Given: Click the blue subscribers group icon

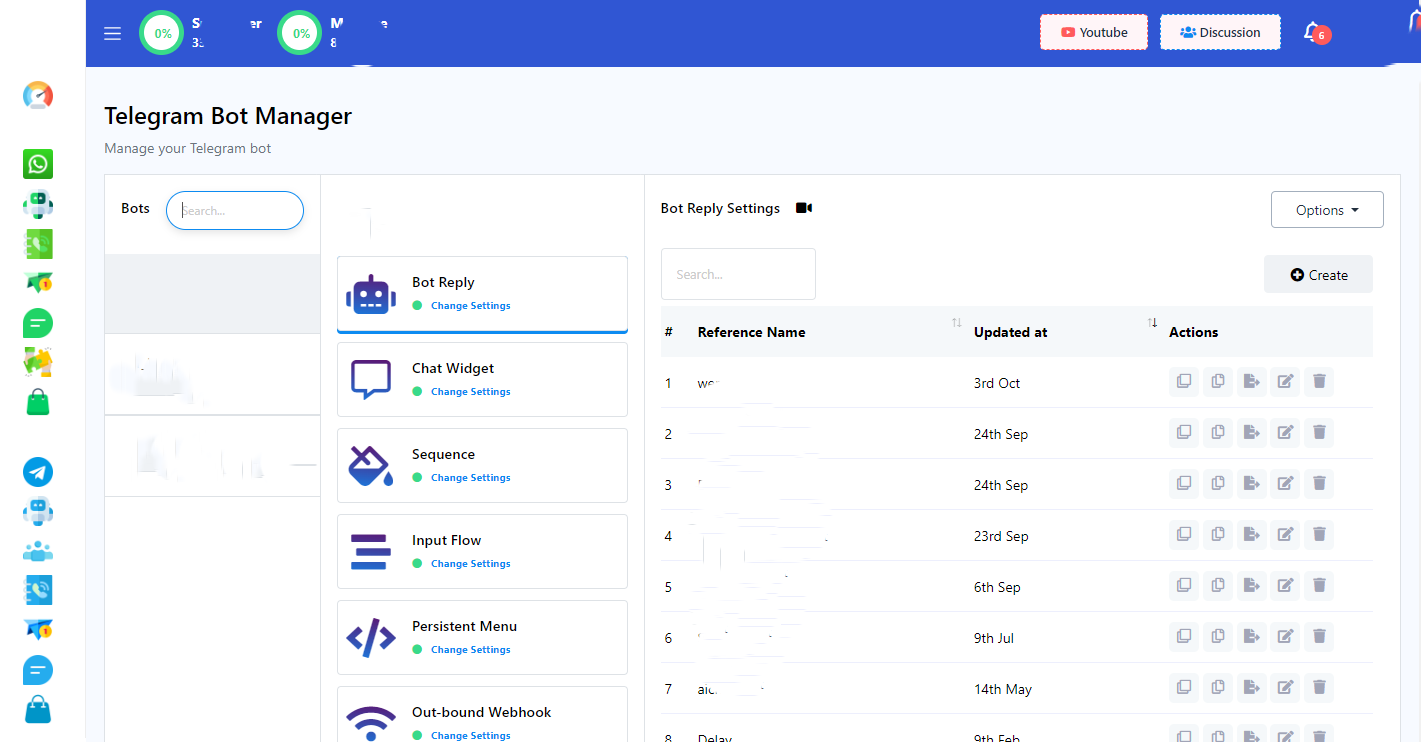Looking at the screenshot, I should 38,551.
